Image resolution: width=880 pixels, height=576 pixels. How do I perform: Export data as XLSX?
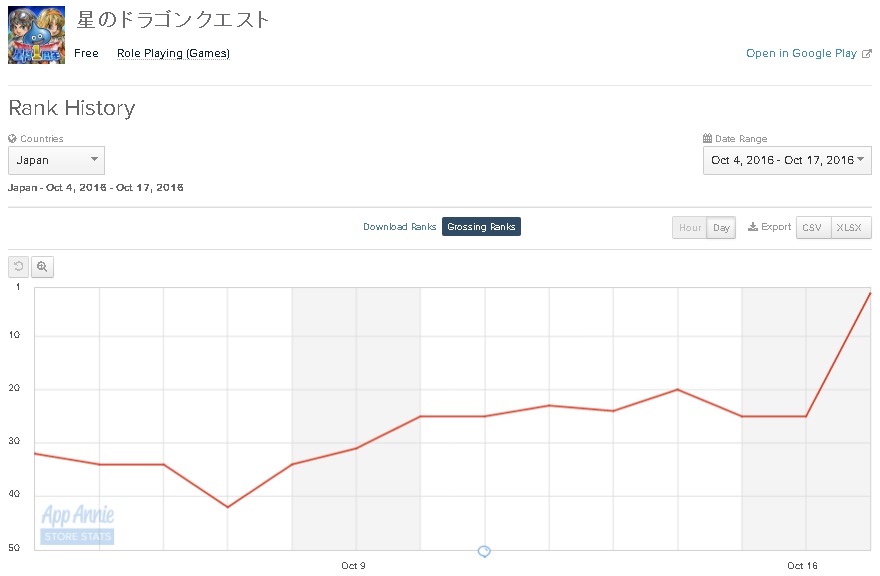click(x=851, y=228)
